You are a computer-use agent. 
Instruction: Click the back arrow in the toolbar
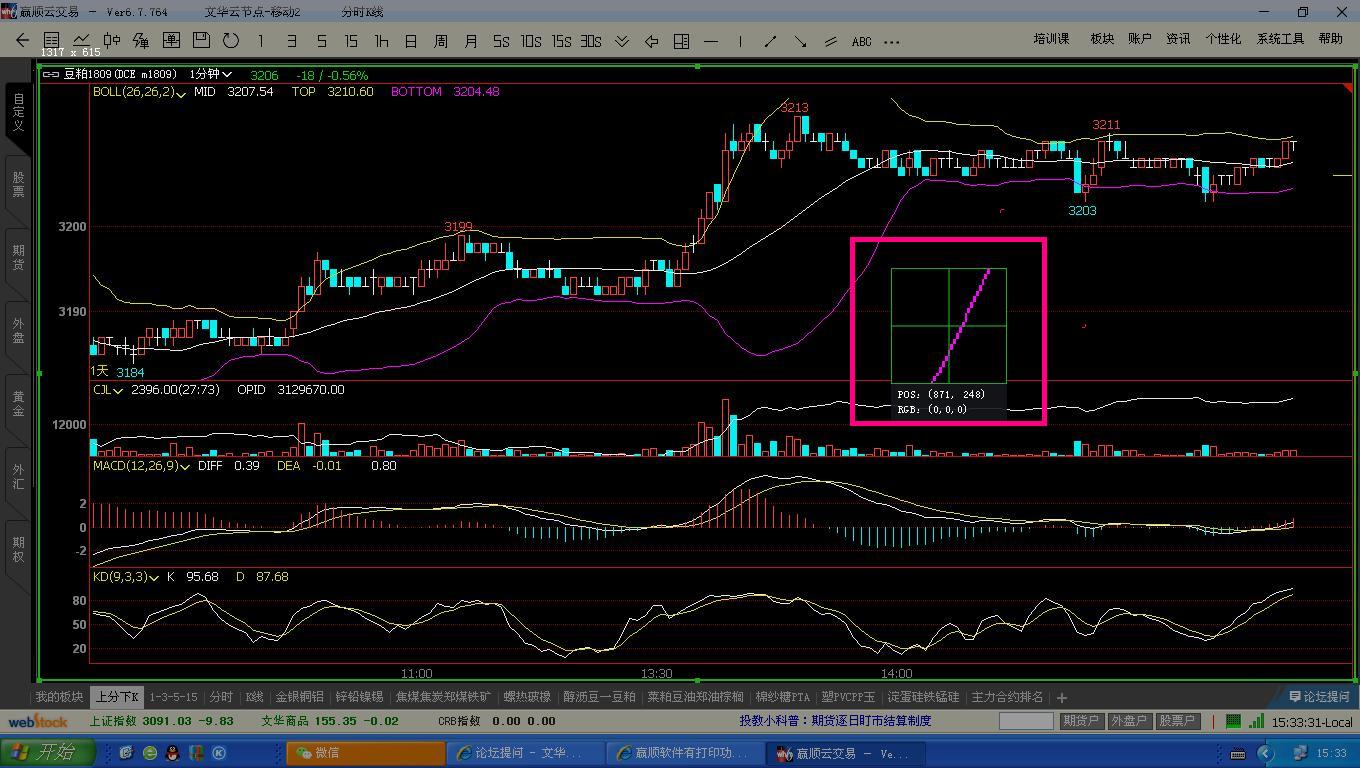22,41
